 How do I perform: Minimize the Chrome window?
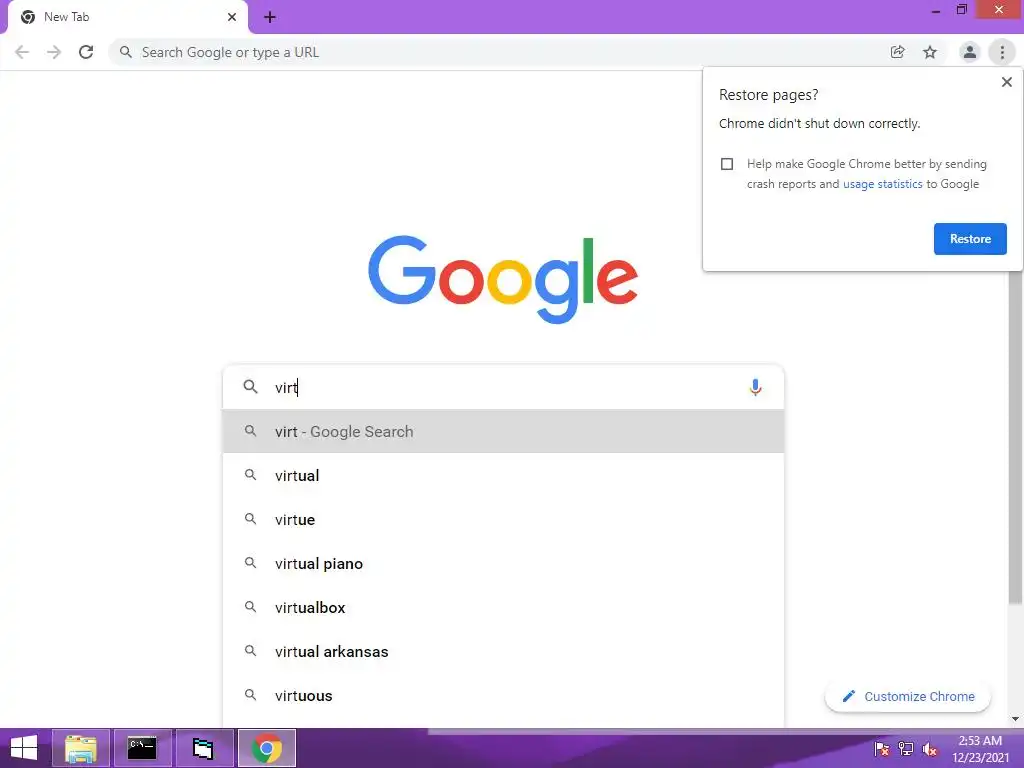coord(936,10)
